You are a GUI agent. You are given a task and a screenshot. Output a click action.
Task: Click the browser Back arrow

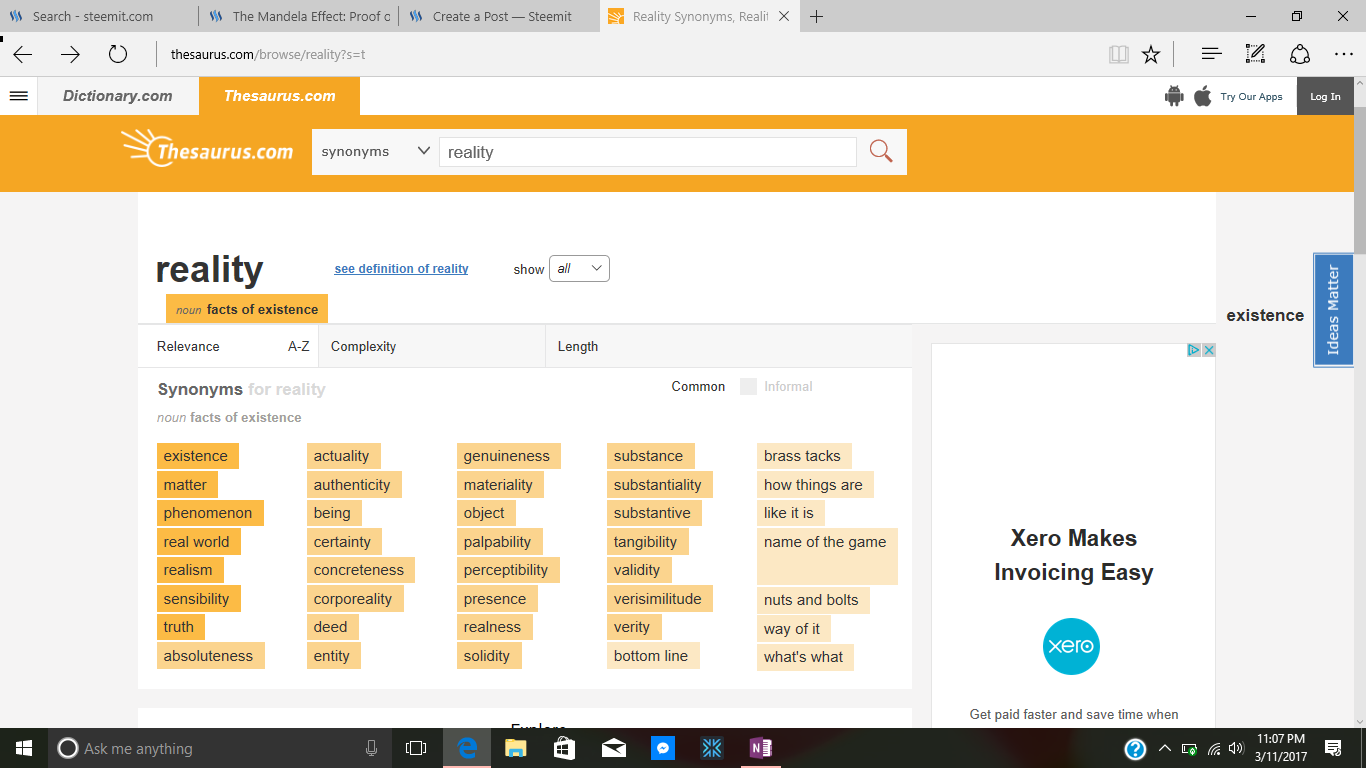coord(23,54)
